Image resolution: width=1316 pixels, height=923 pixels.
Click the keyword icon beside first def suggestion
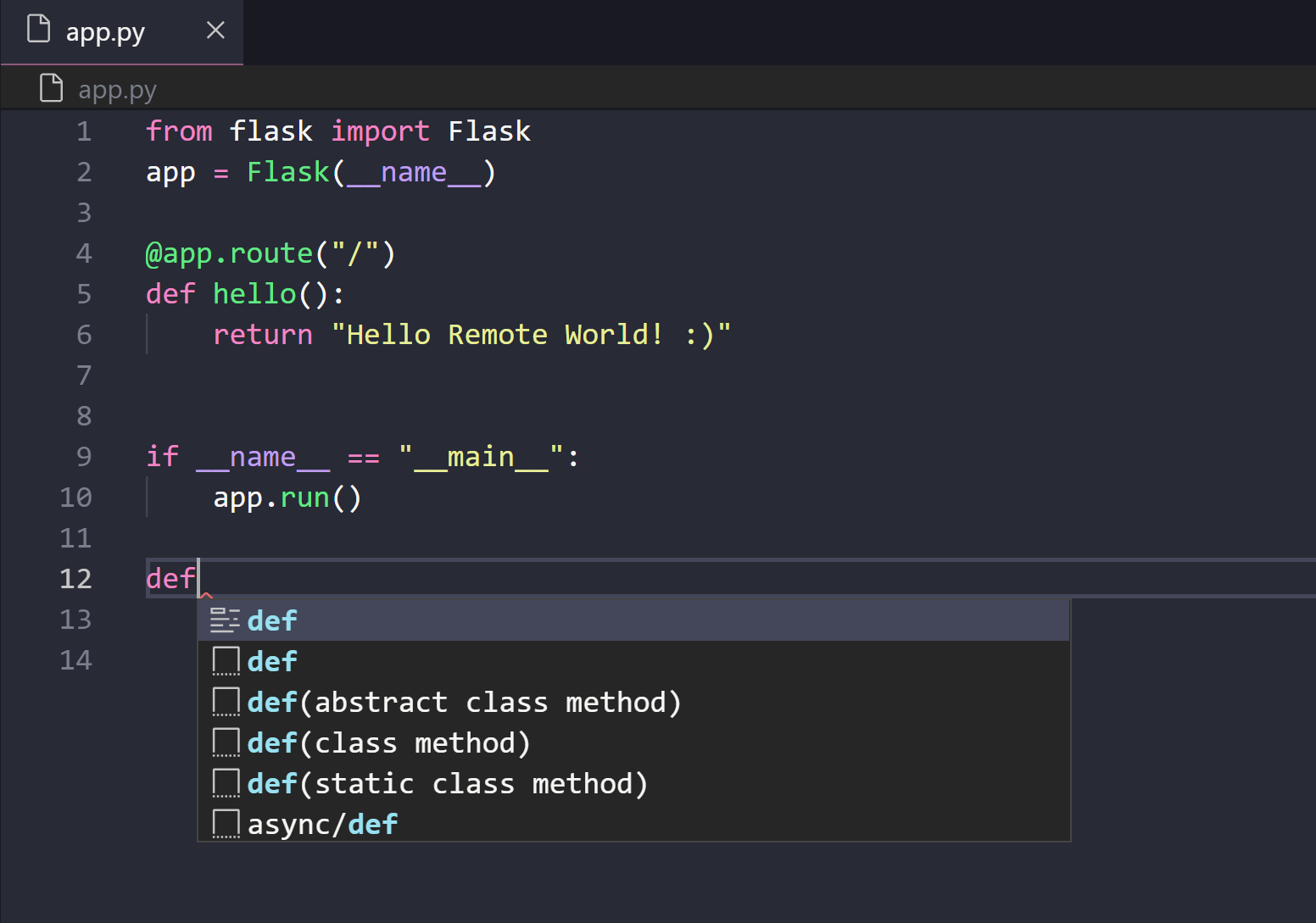coord(225,620)
